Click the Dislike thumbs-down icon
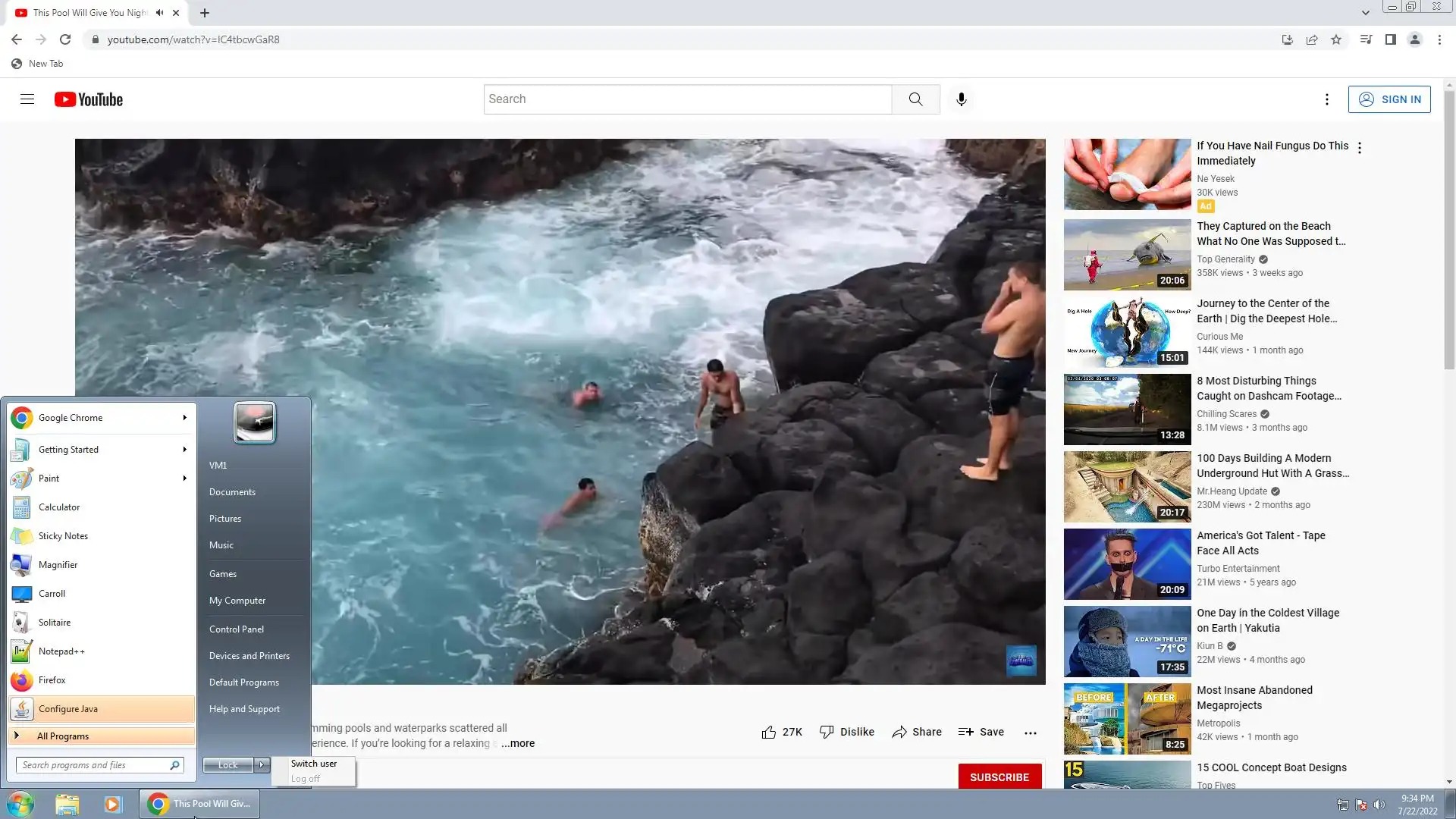 point(827,732)
